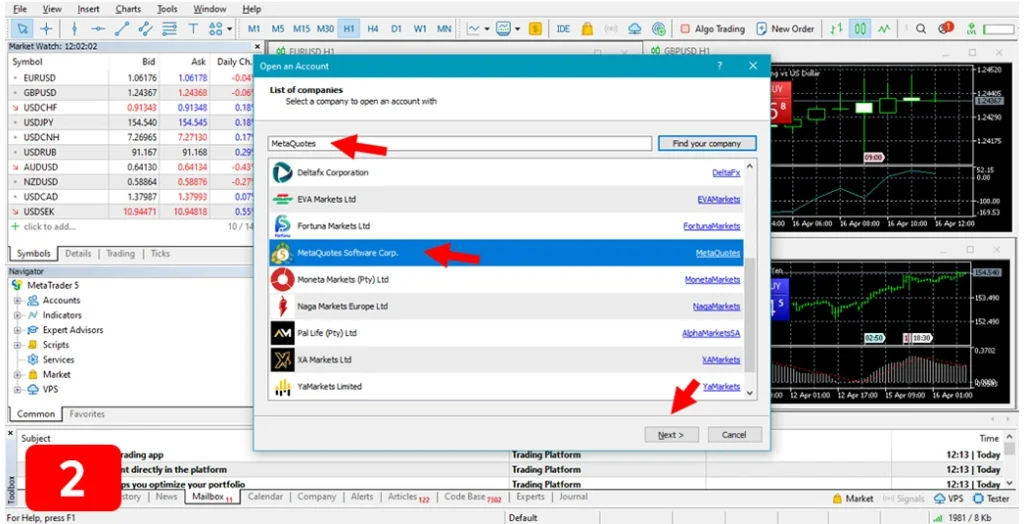Expand the Scripts node in Navigator
Viewport: 1024px width, 524px height.
coord(18,345)
